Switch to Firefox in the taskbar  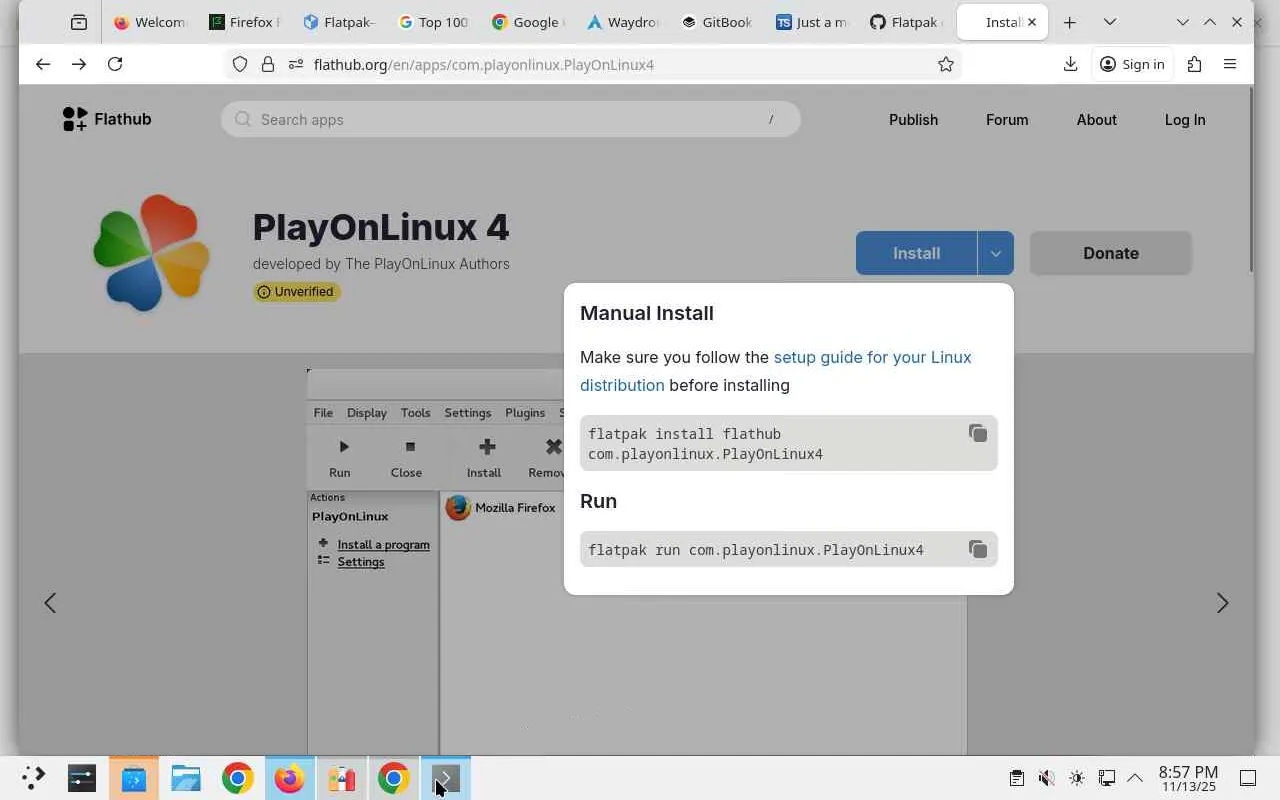click(x=290, y=778)
